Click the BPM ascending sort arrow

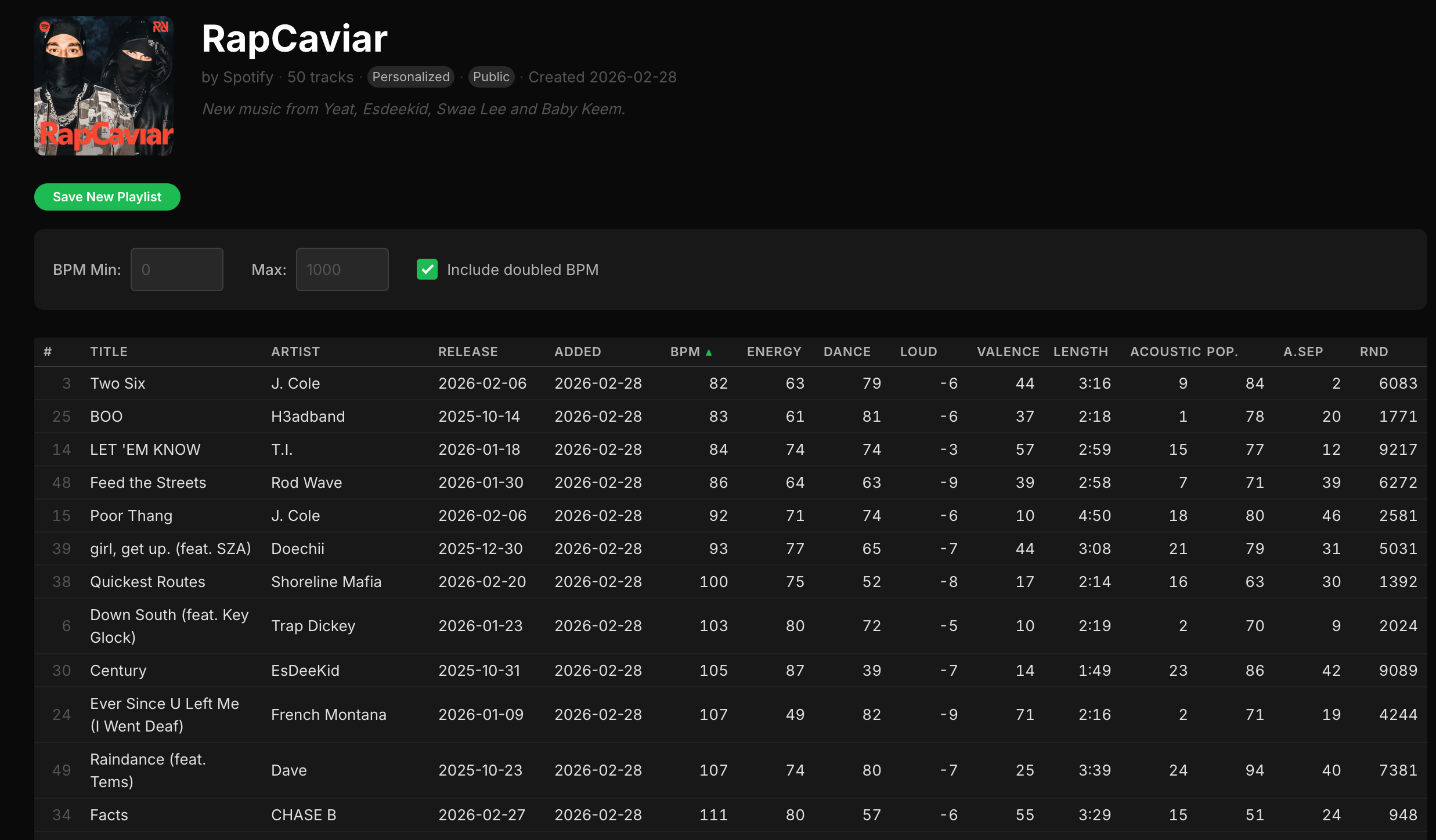point(709,352)
